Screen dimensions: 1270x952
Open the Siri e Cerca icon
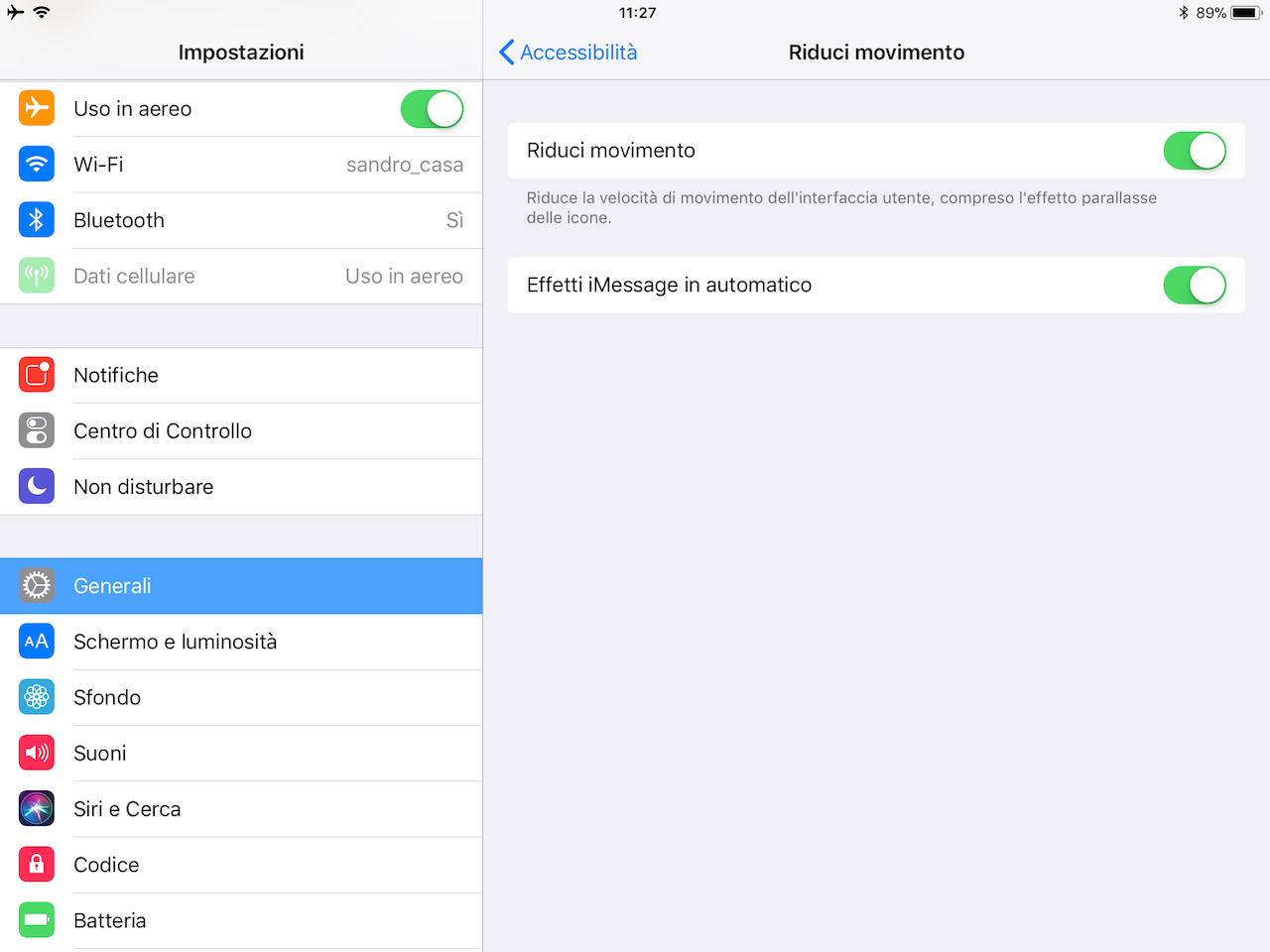coord(37,809)
